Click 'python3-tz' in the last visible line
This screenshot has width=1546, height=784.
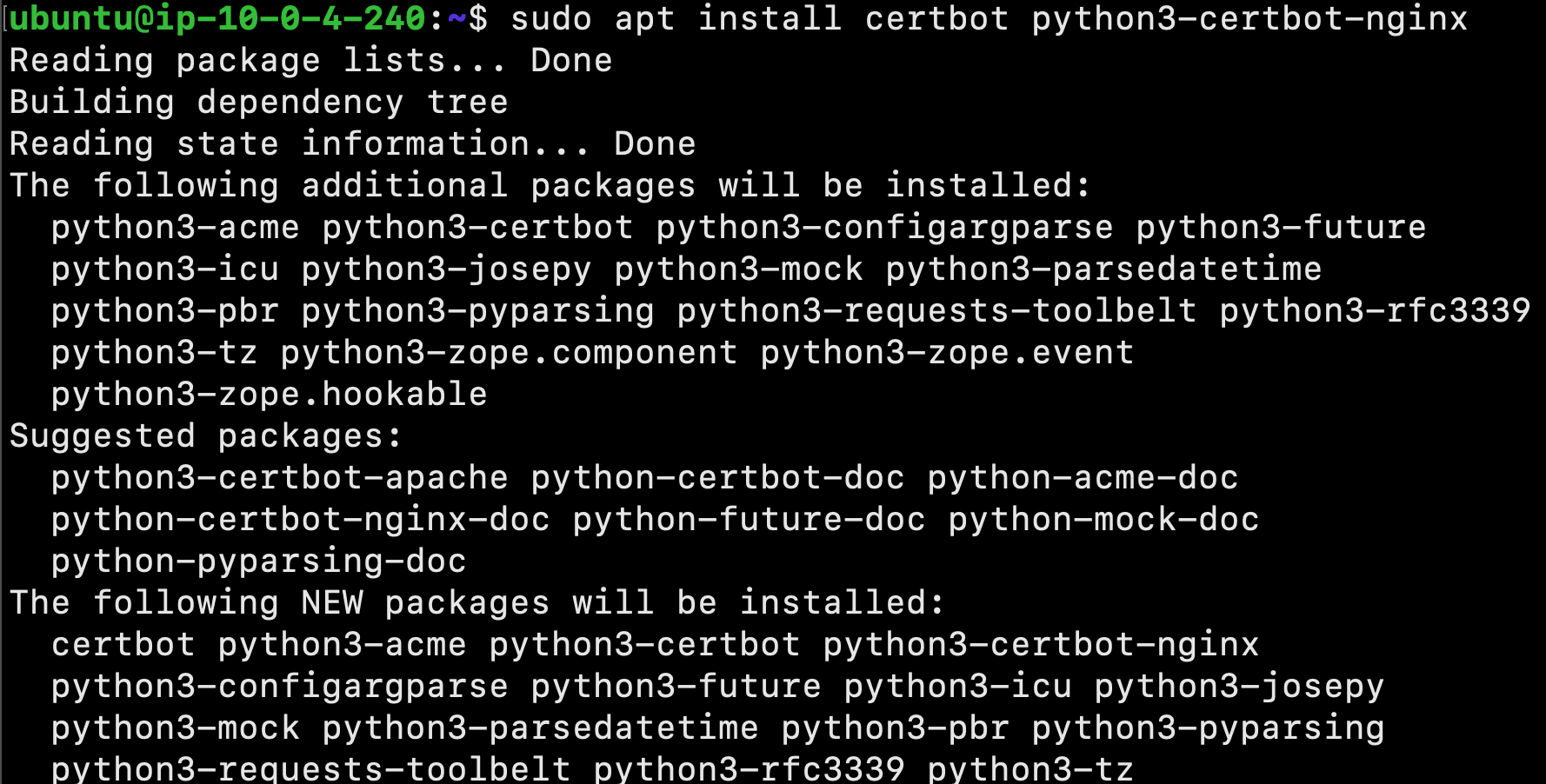point(1030,768)
